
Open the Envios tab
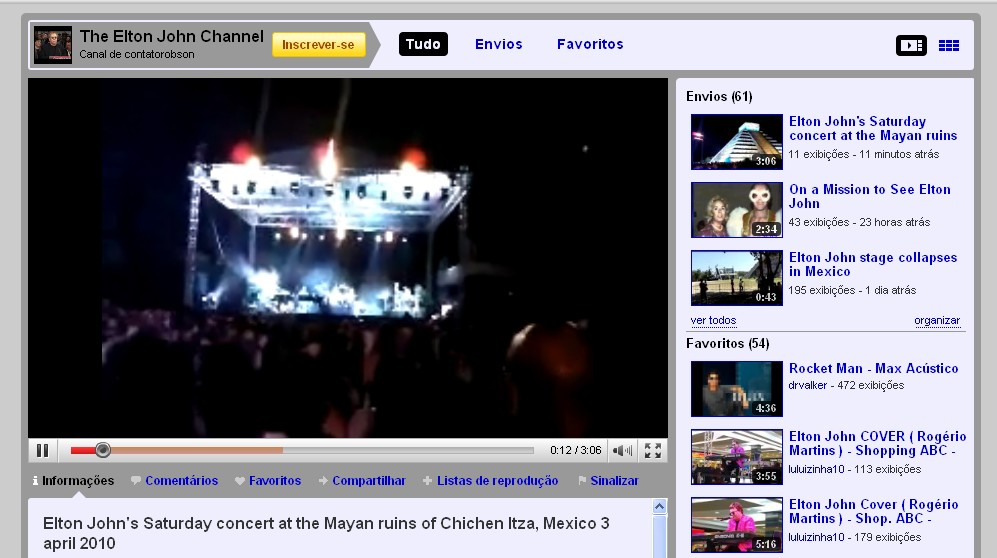tap(498, 44)
